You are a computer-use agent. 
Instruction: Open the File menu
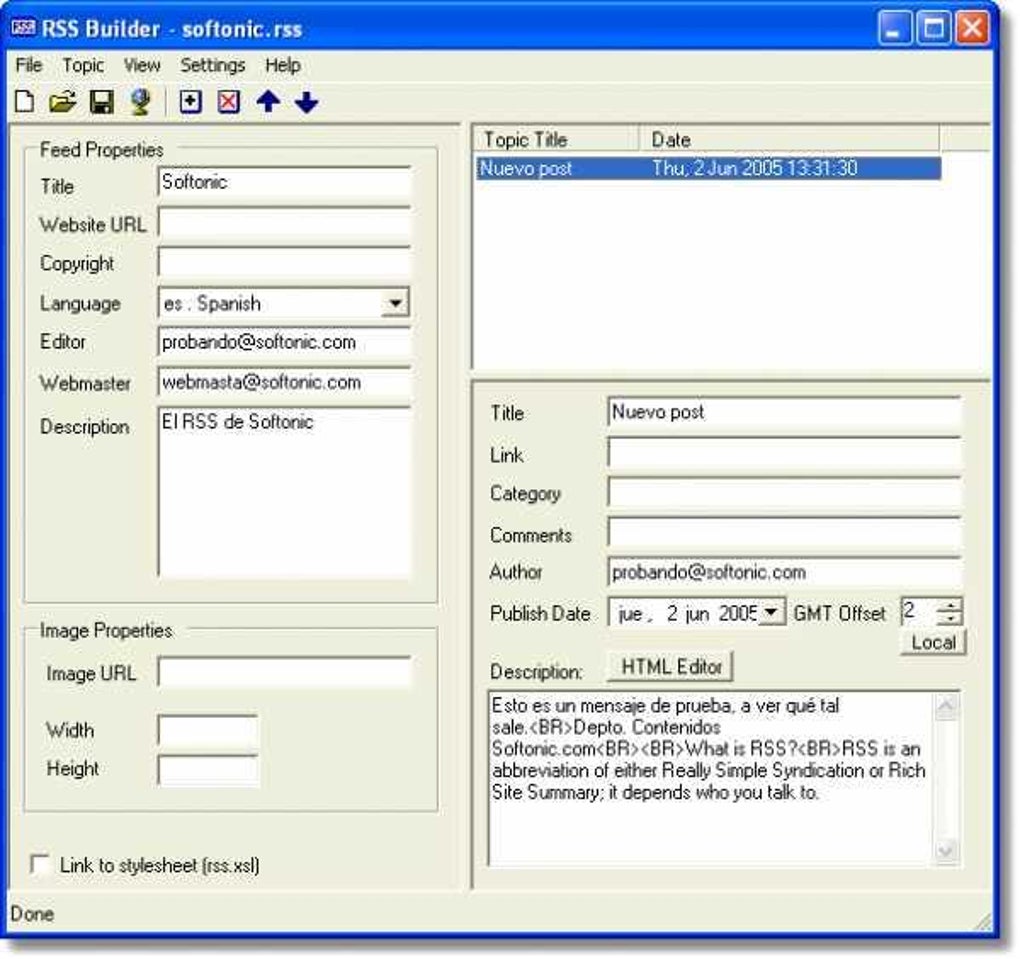click(x=29, y=65)
